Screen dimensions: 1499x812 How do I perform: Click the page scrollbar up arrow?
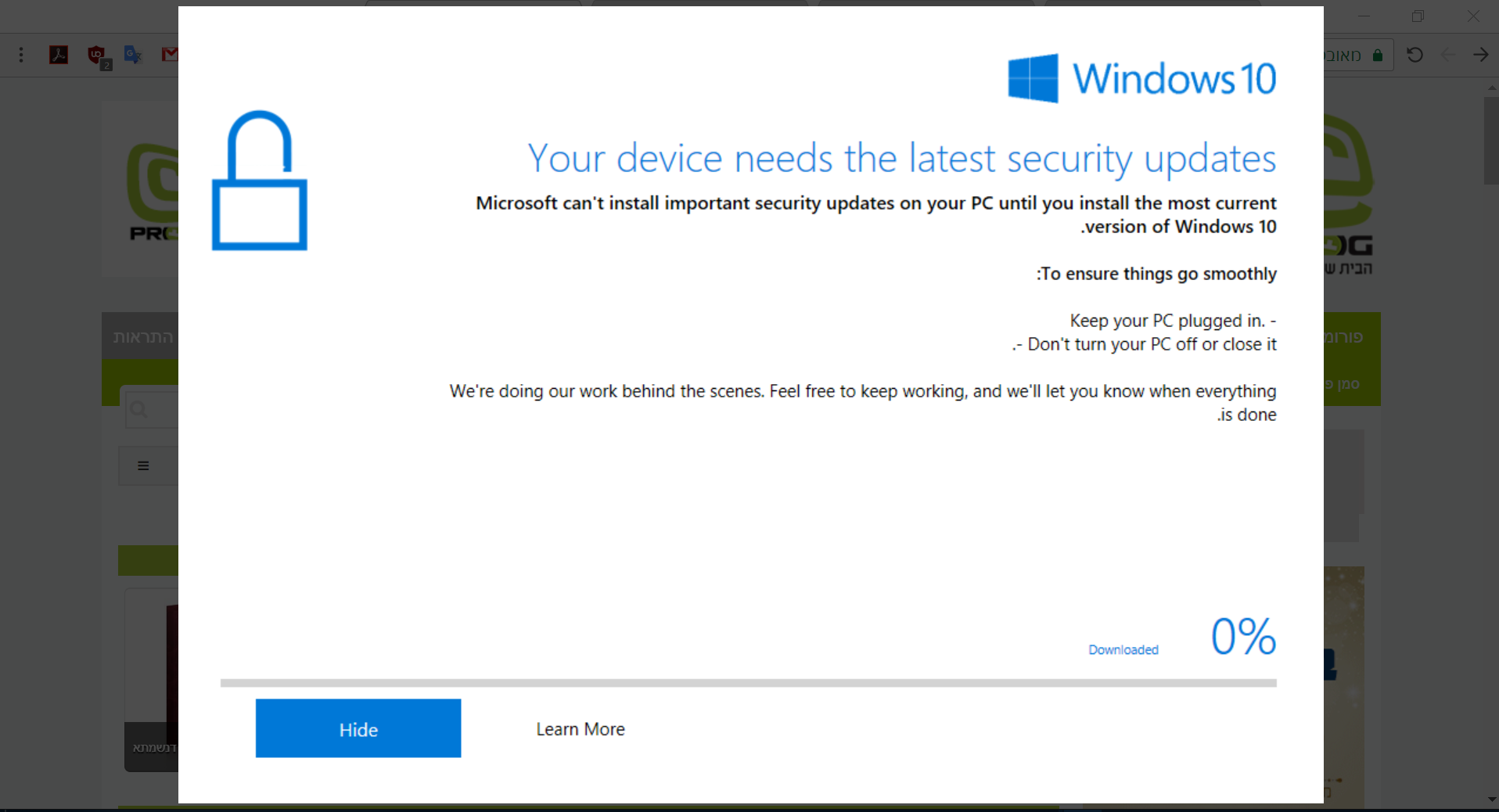(1492, 88)
